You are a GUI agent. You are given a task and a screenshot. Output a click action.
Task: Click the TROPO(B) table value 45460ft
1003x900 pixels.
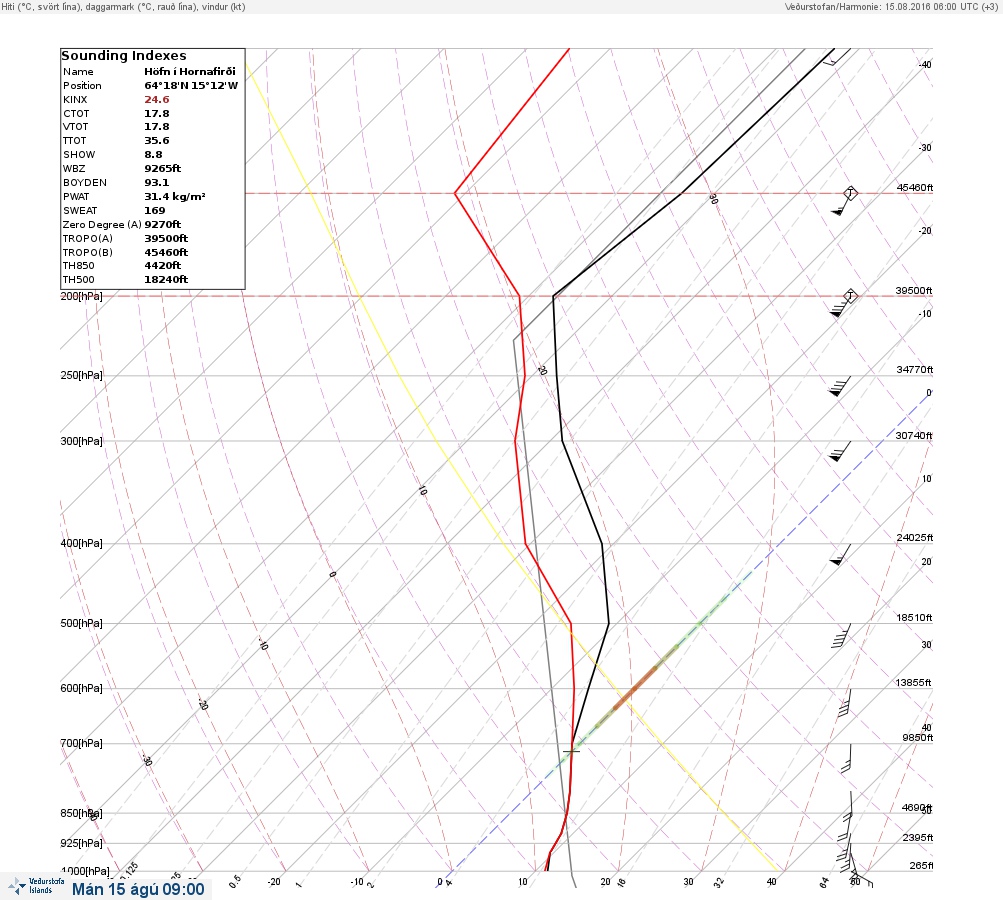[166, 253]
